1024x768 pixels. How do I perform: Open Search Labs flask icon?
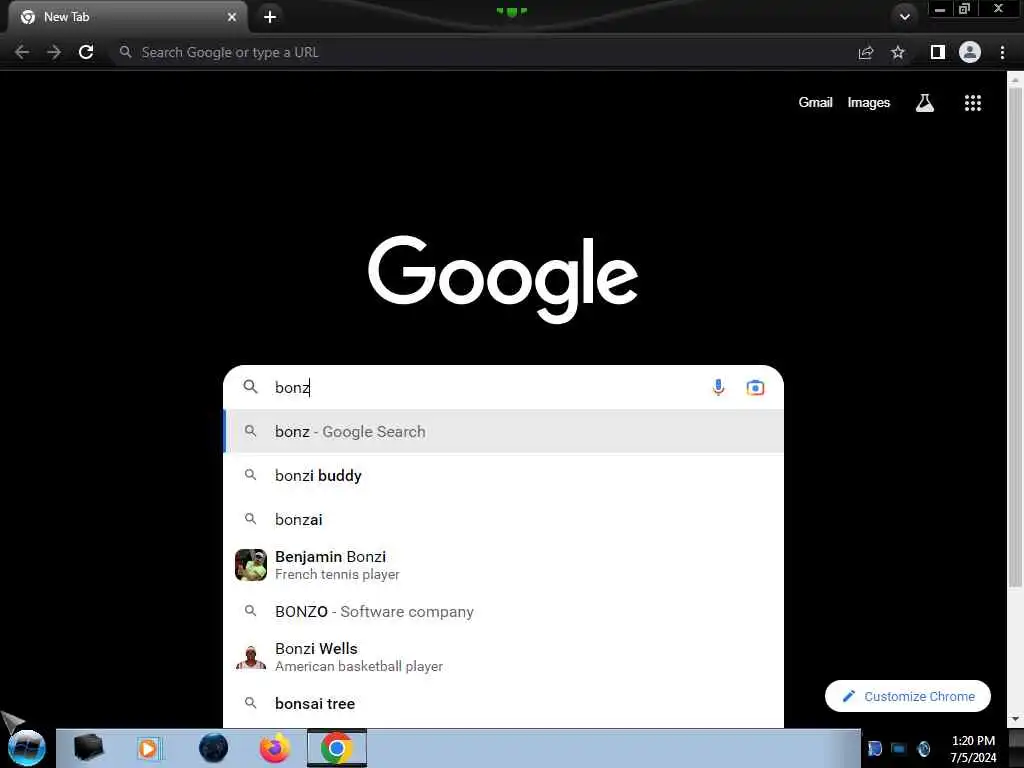(x=925, y=103)
